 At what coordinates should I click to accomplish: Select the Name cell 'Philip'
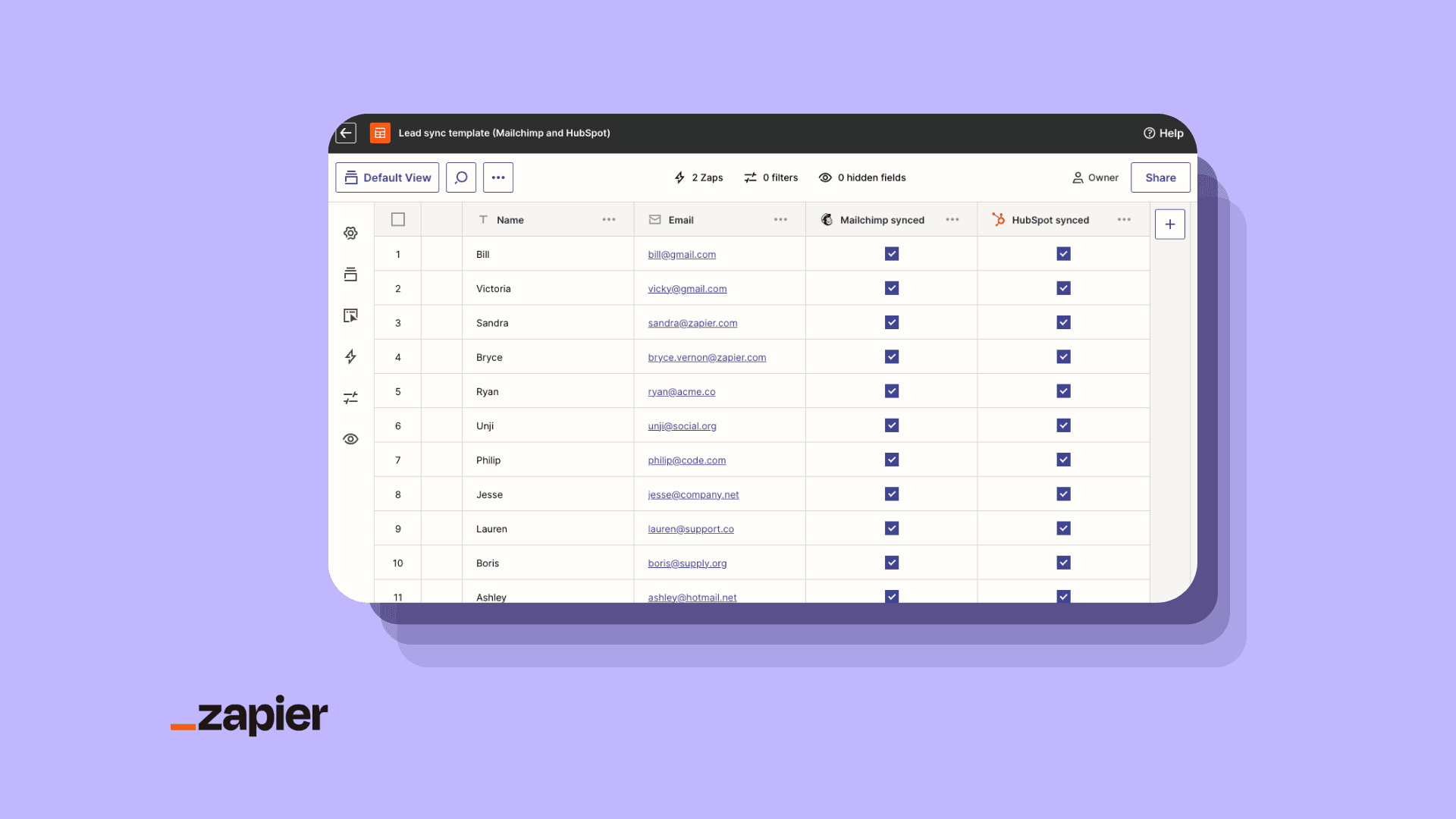click(548, 460)
